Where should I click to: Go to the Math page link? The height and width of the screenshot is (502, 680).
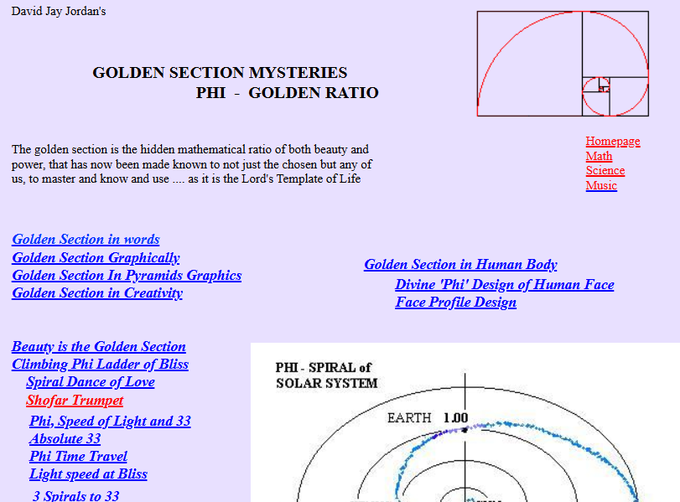click(599, 156)
